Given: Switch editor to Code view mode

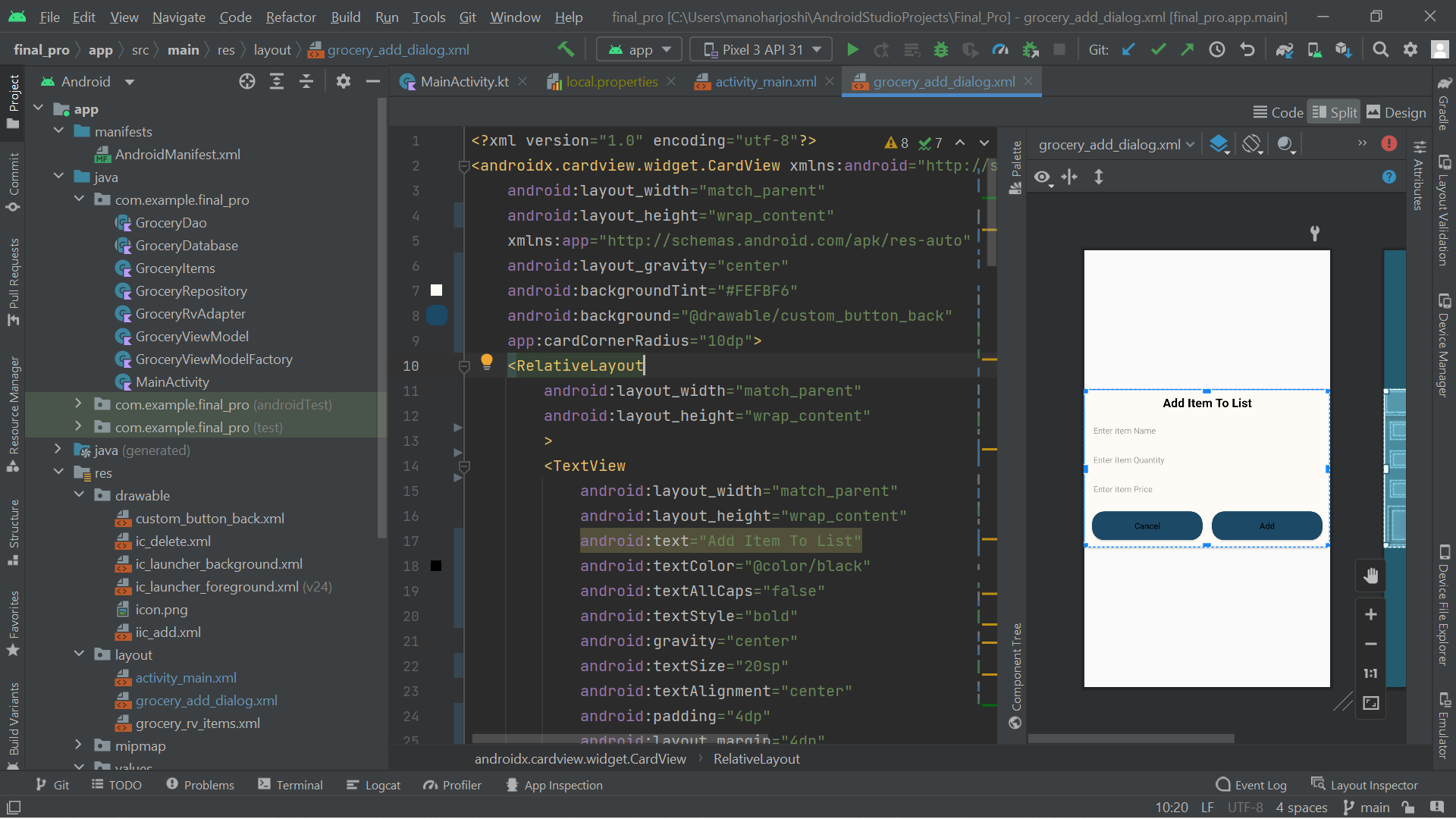Looking at the screenshot, I should pyautogui.click(x=1278, y=112).
